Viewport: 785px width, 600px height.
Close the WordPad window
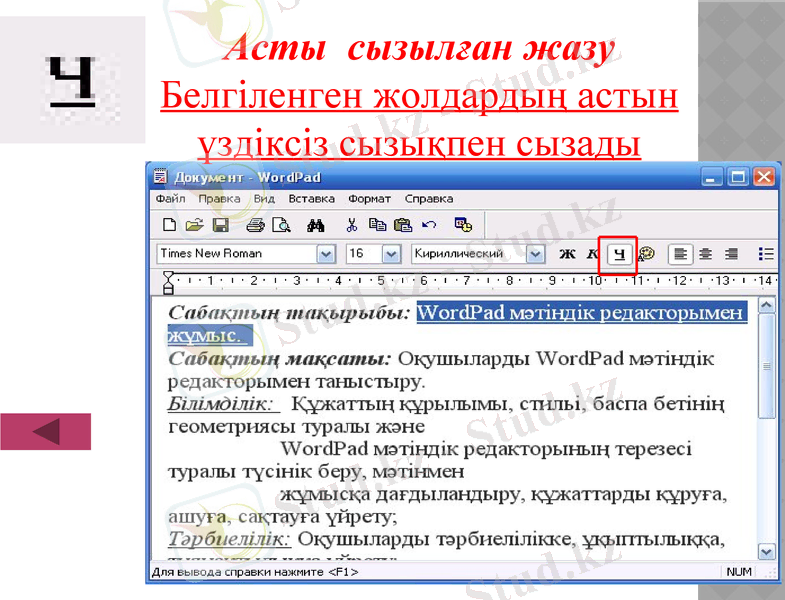[764, 177]
